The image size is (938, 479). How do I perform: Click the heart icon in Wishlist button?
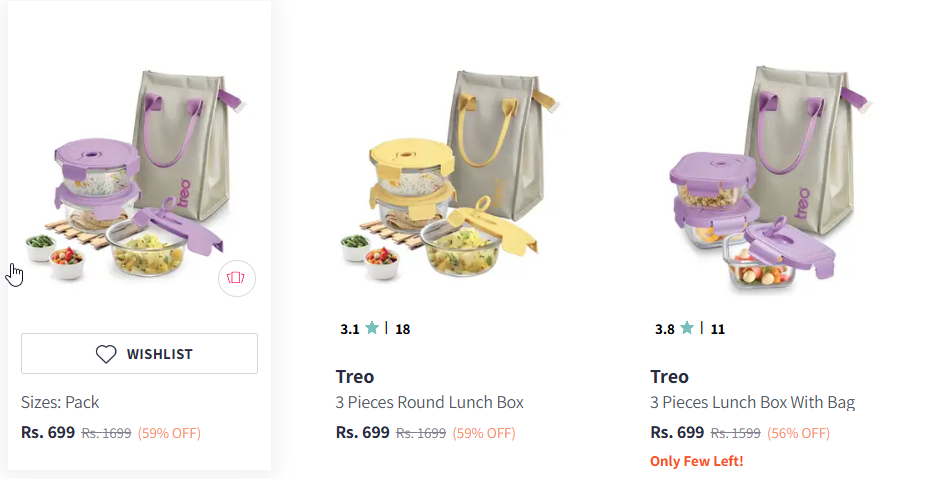(106, 354)
